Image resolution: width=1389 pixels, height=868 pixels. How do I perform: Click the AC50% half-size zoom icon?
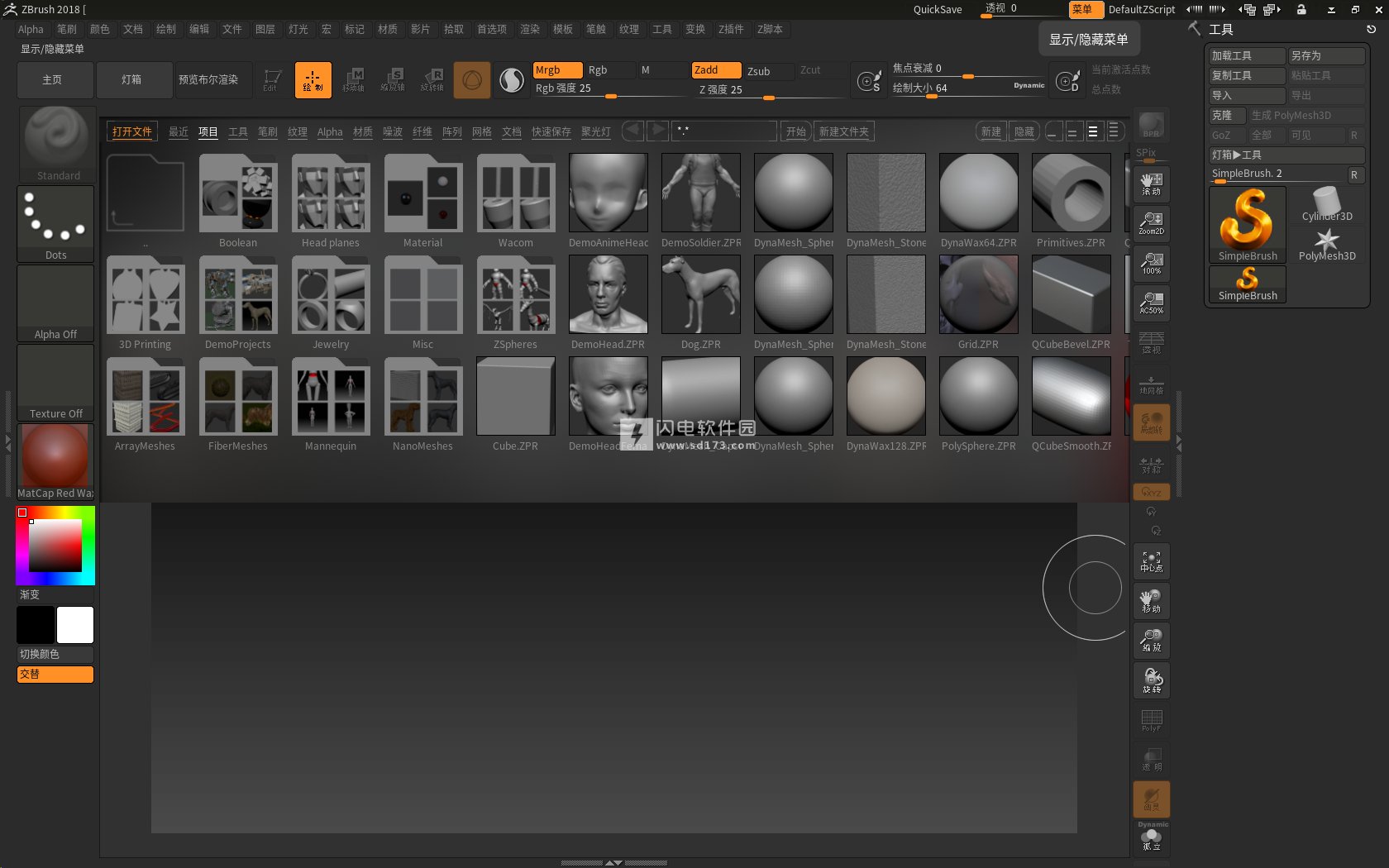[x=1151, y=303]
